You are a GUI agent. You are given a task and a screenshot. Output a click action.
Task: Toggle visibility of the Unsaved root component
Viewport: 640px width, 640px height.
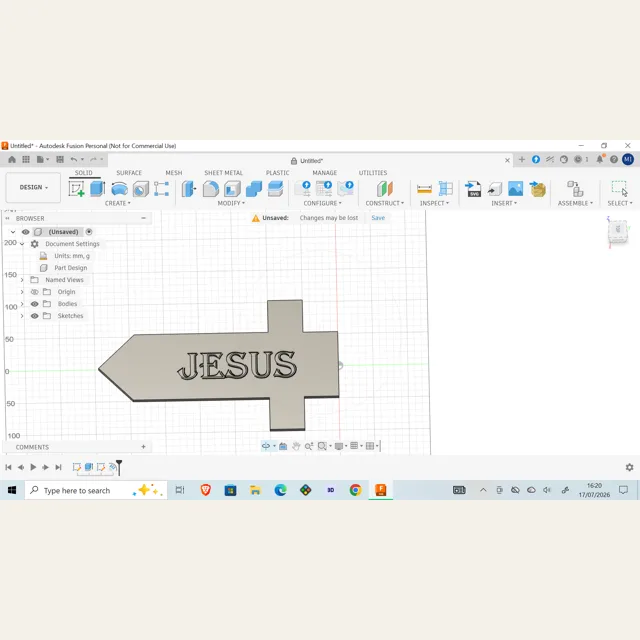[x=25, y=232]
